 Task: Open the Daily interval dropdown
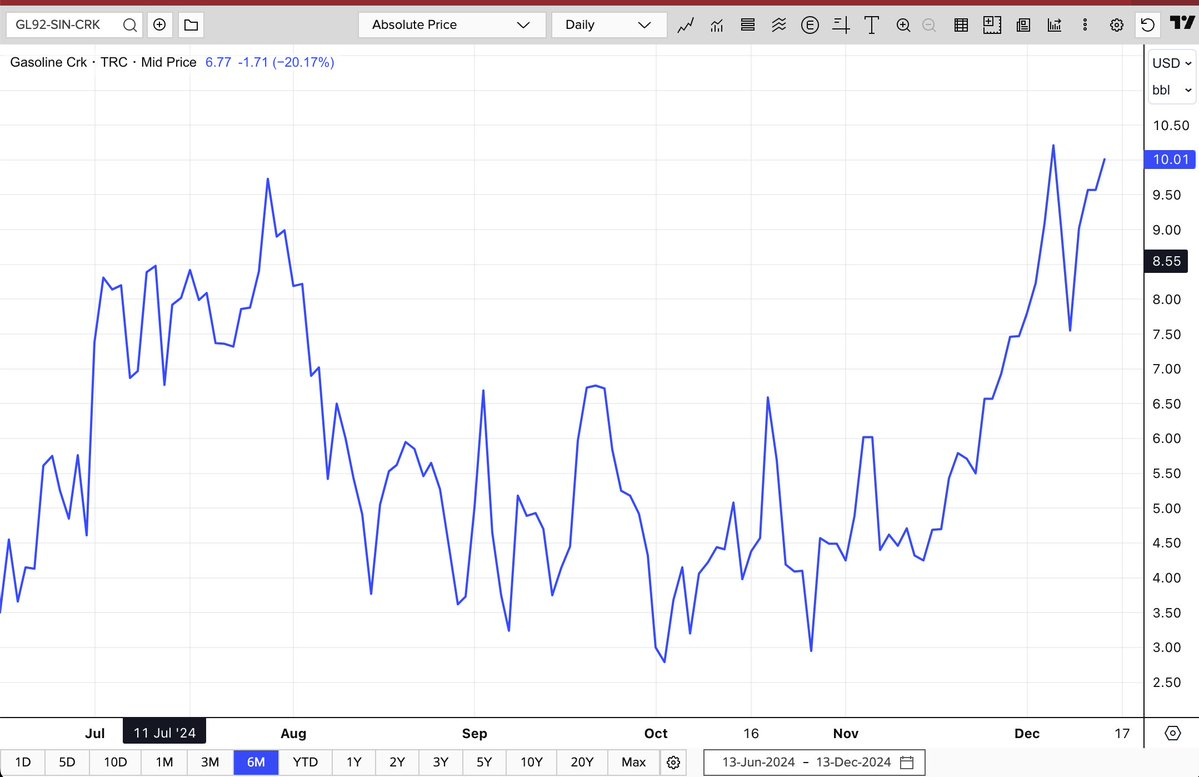coord(606,25)
